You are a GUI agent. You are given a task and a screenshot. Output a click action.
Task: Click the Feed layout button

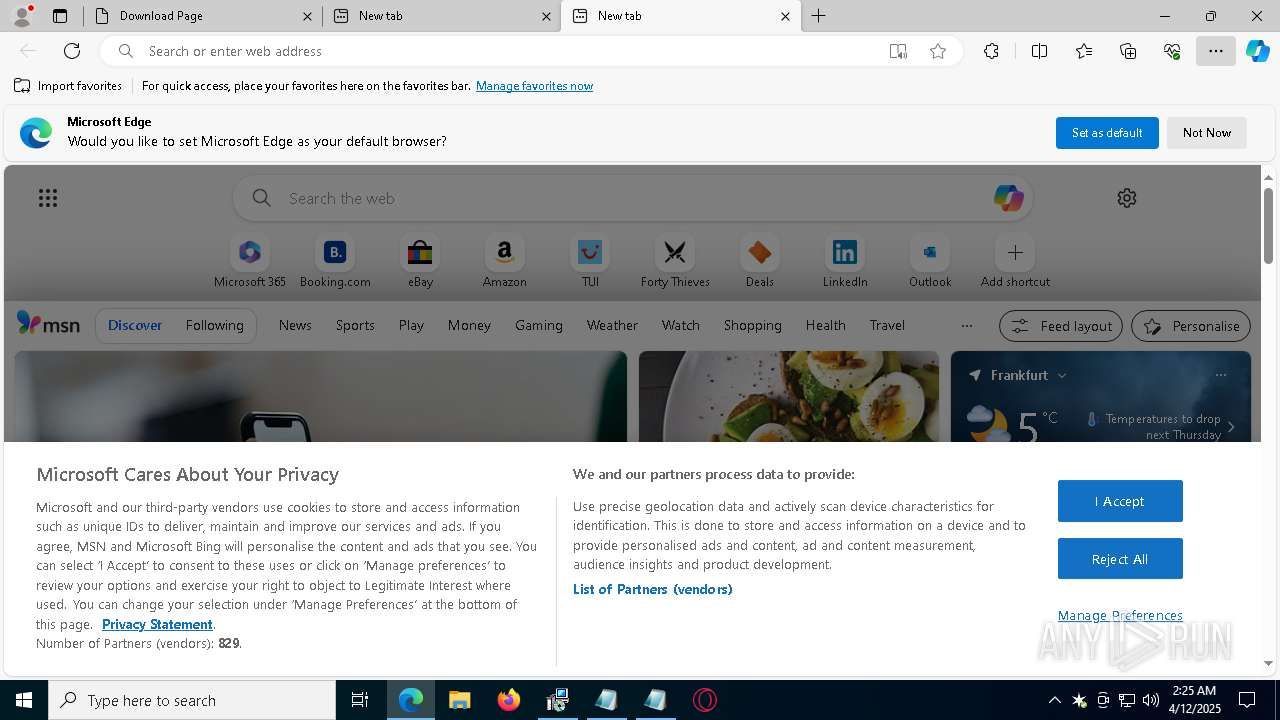pyautogui.click(x=1061, y=326)
